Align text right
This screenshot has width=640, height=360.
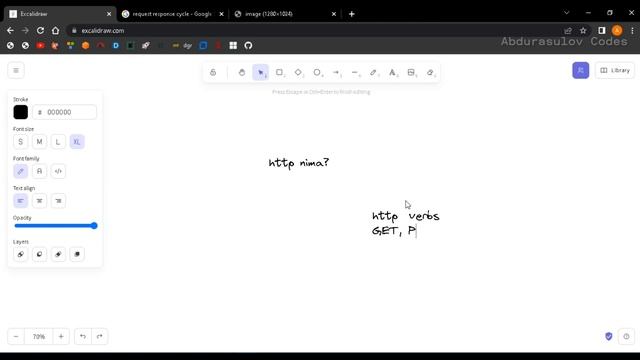click(x=58, y=201)
